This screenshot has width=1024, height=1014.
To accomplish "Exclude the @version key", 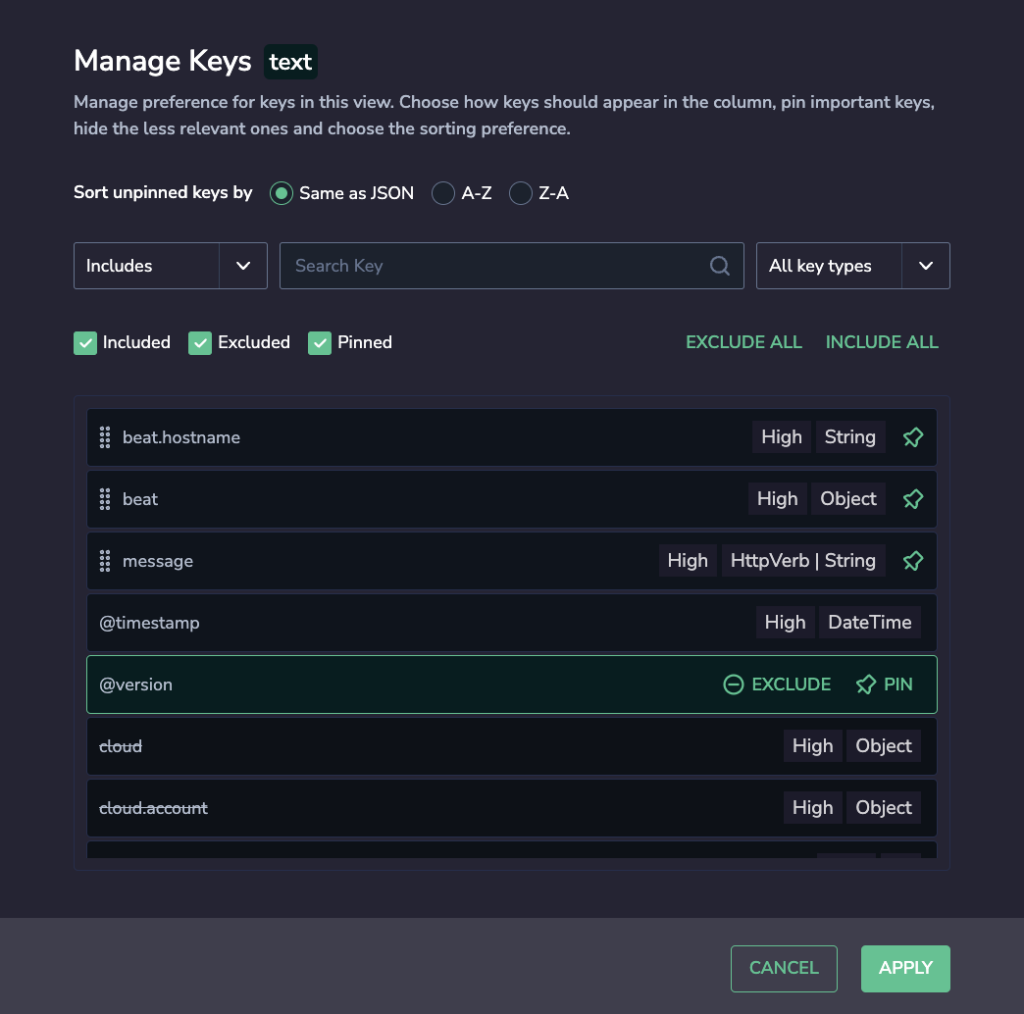I will click(x=777, y=684).
